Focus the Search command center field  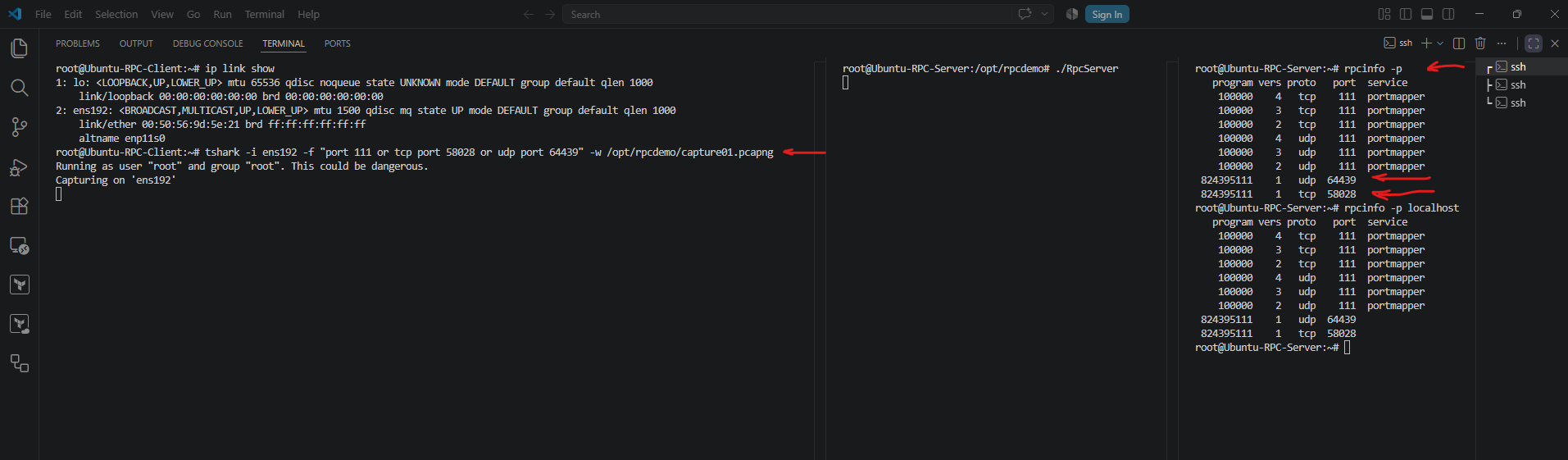(787, 14)
